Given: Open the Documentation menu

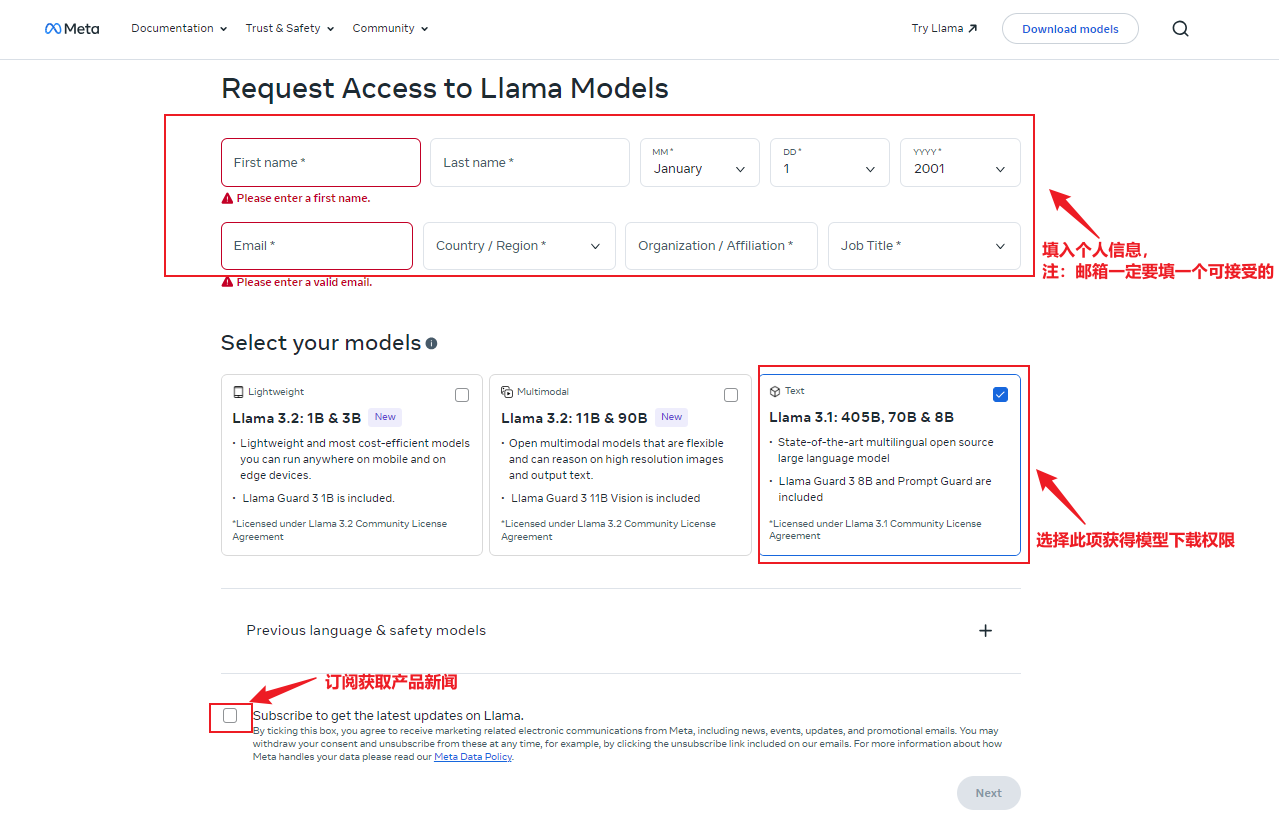Looking at the screenshot, I should pyautogui.click(x=179, y=29).
